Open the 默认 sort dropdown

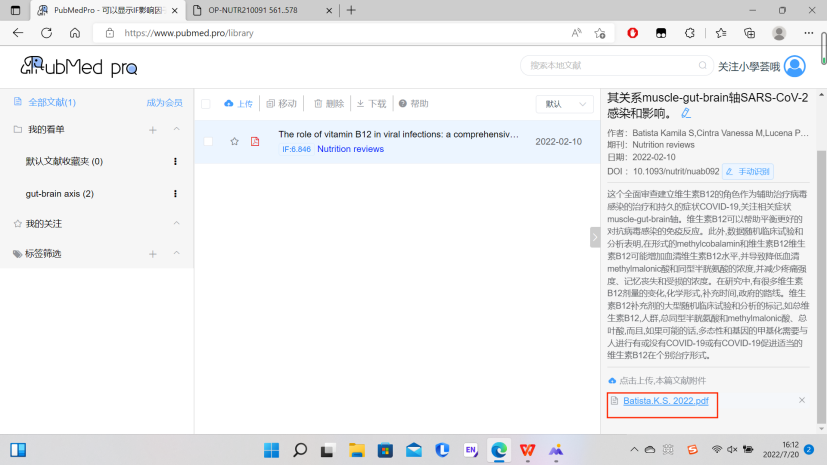pos(564,104)
